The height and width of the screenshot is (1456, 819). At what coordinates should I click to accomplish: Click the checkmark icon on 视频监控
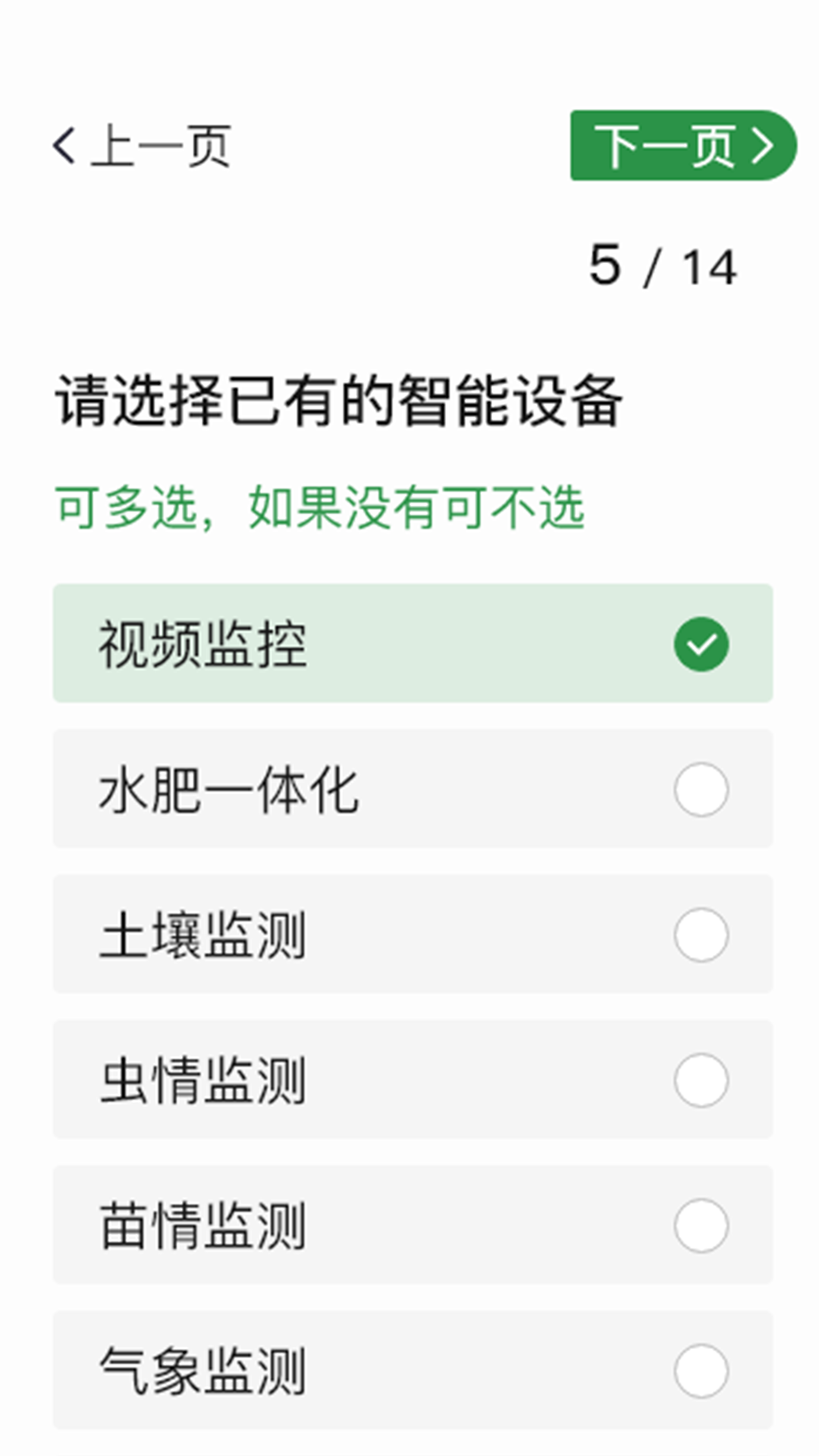(x=700, y=643)
